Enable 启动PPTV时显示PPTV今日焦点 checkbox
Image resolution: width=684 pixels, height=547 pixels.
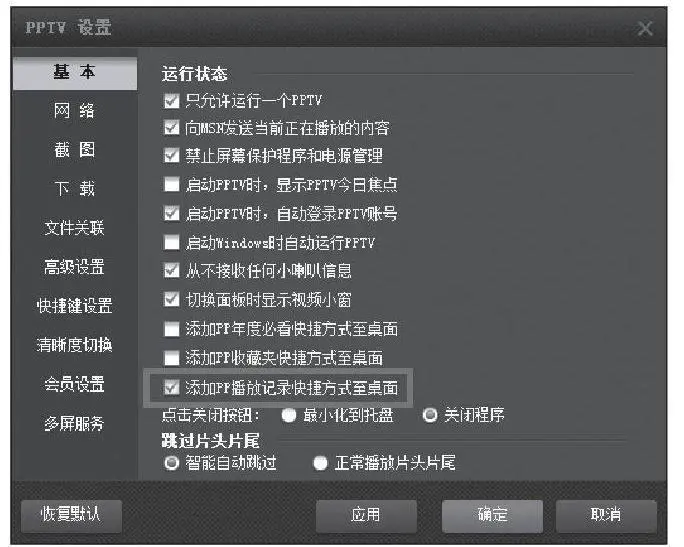171,185
